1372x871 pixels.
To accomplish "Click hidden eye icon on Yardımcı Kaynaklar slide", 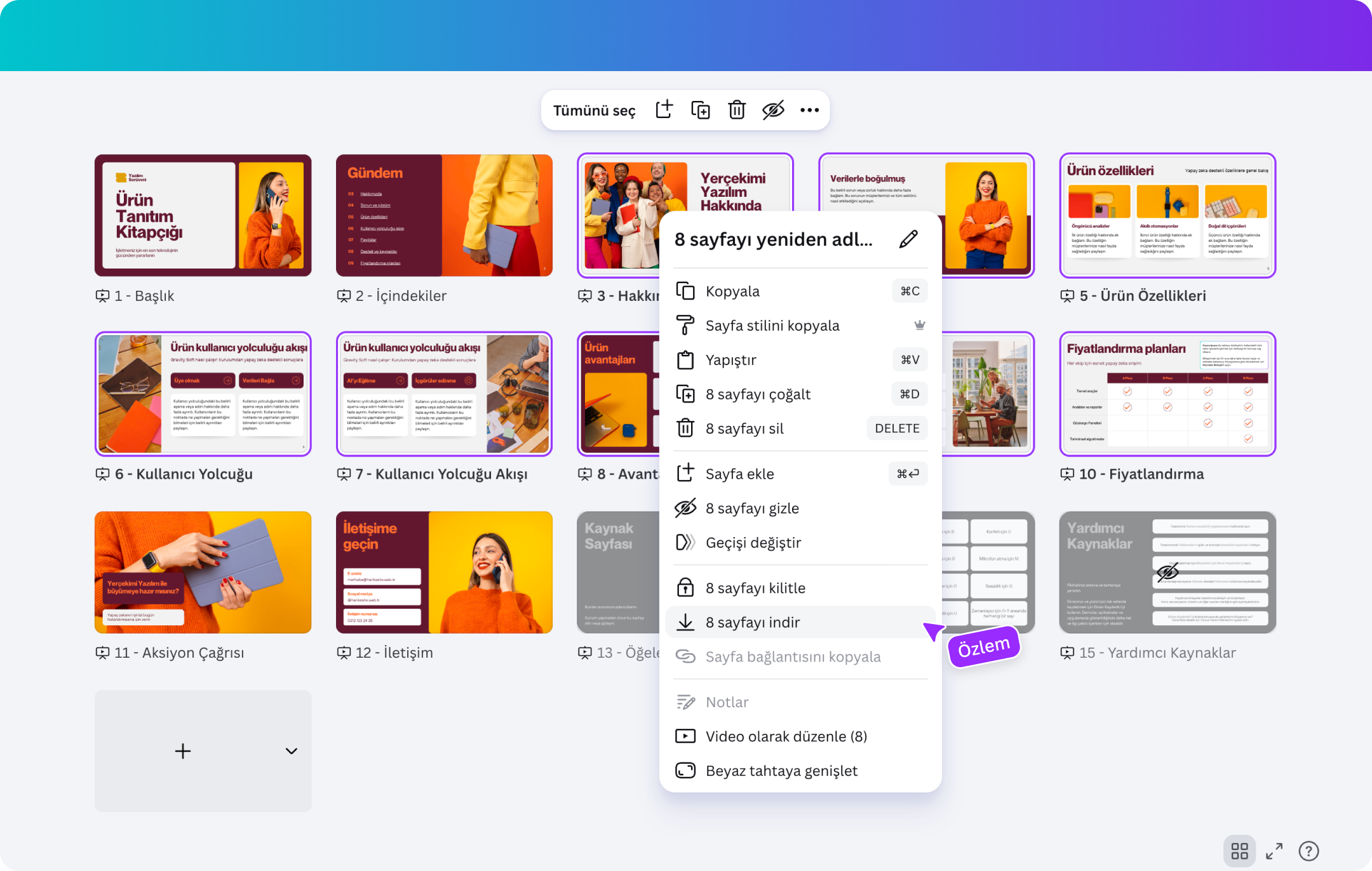I will (1167, 572).
